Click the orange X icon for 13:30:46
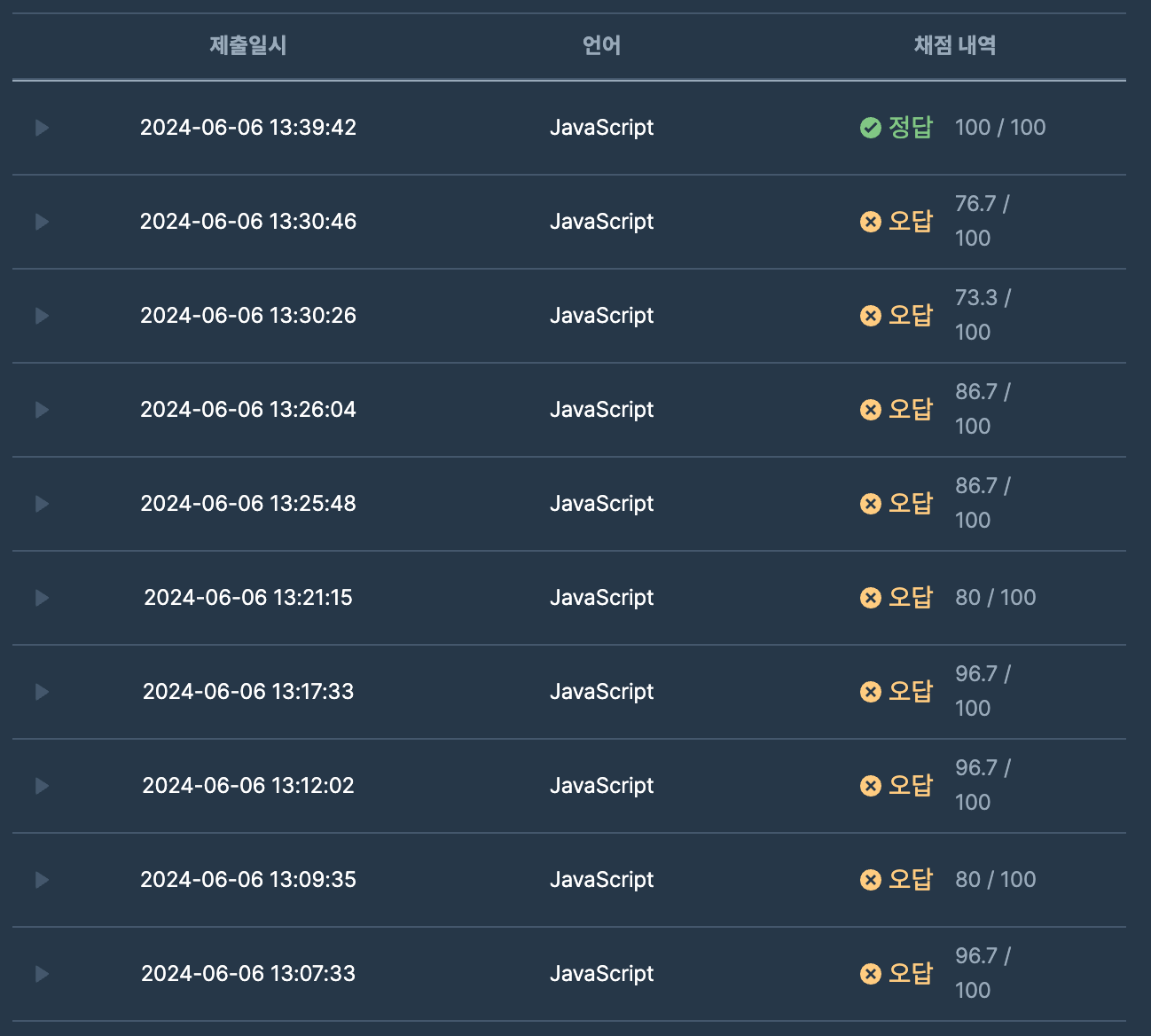 coord(871,222)
